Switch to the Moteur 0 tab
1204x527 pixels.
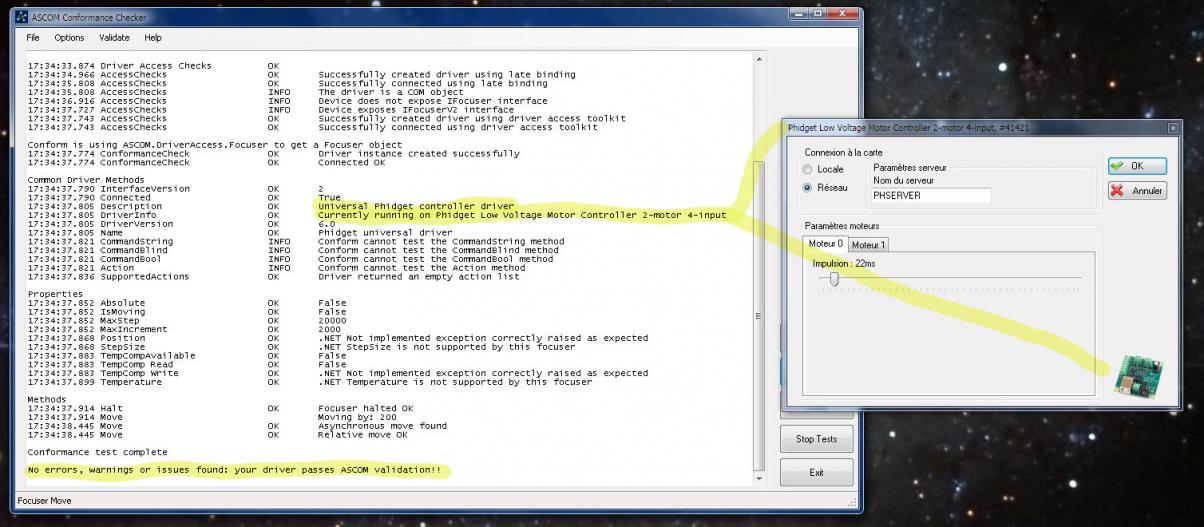pos(826,244)
